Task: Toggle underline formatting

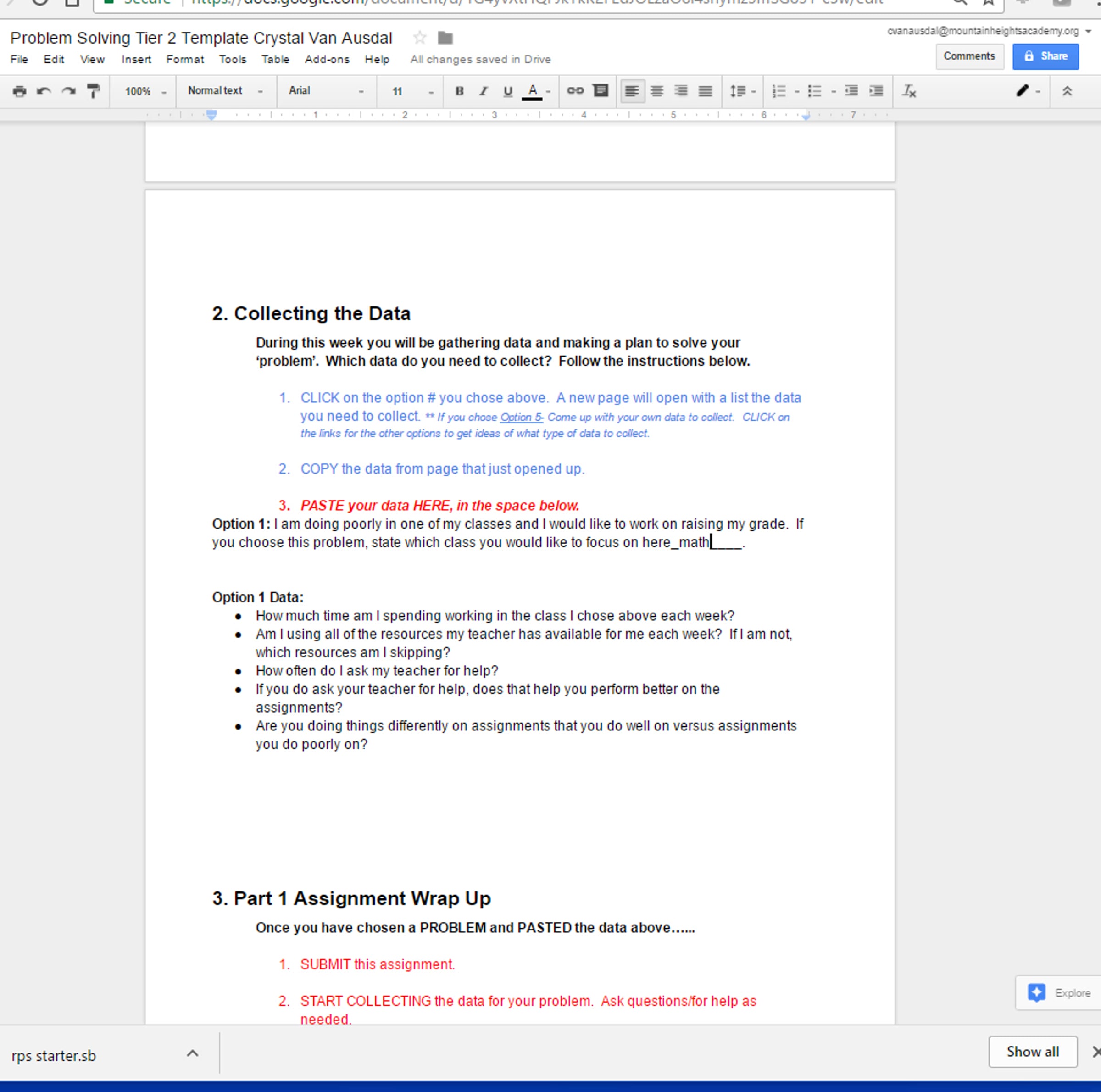Action: pos(508,91)
